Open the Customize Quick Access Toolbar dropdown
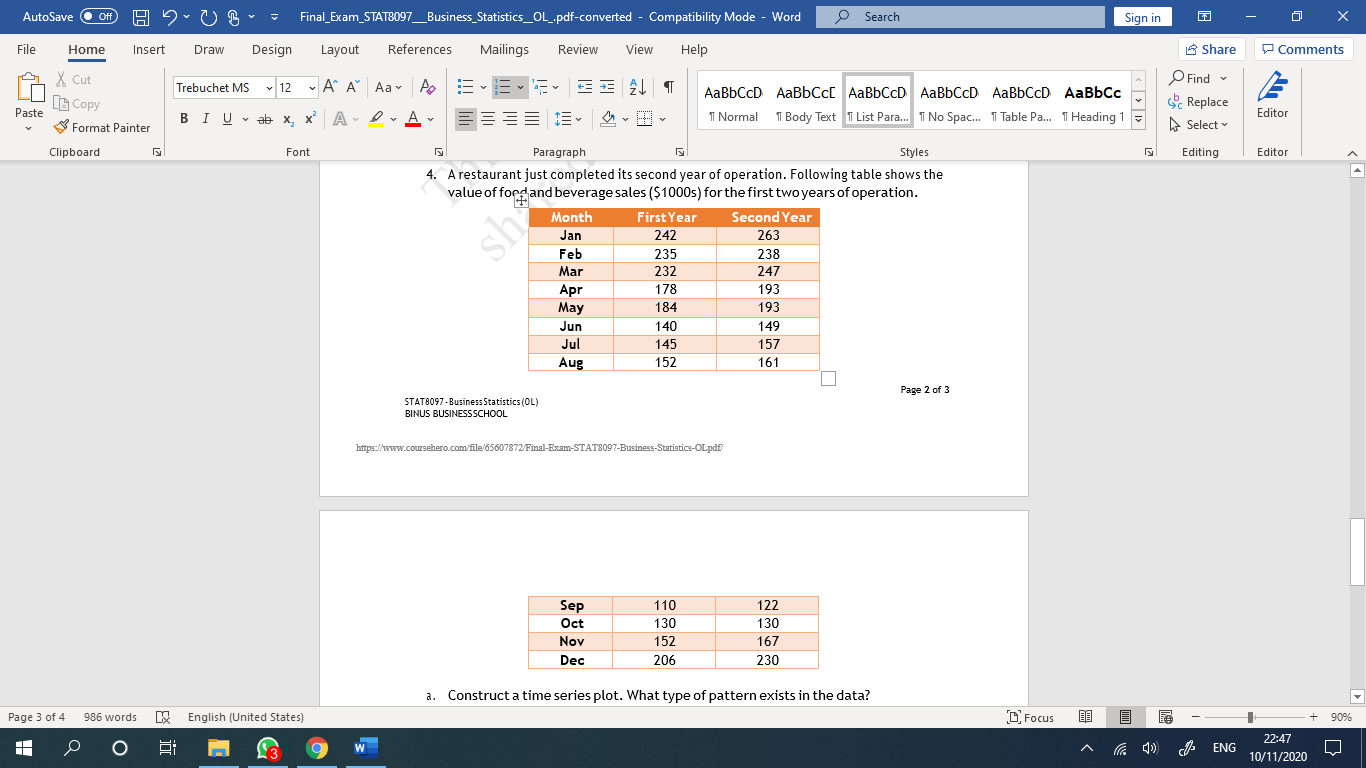Screen dimensions: 1366x768 (x=273, y=17)
